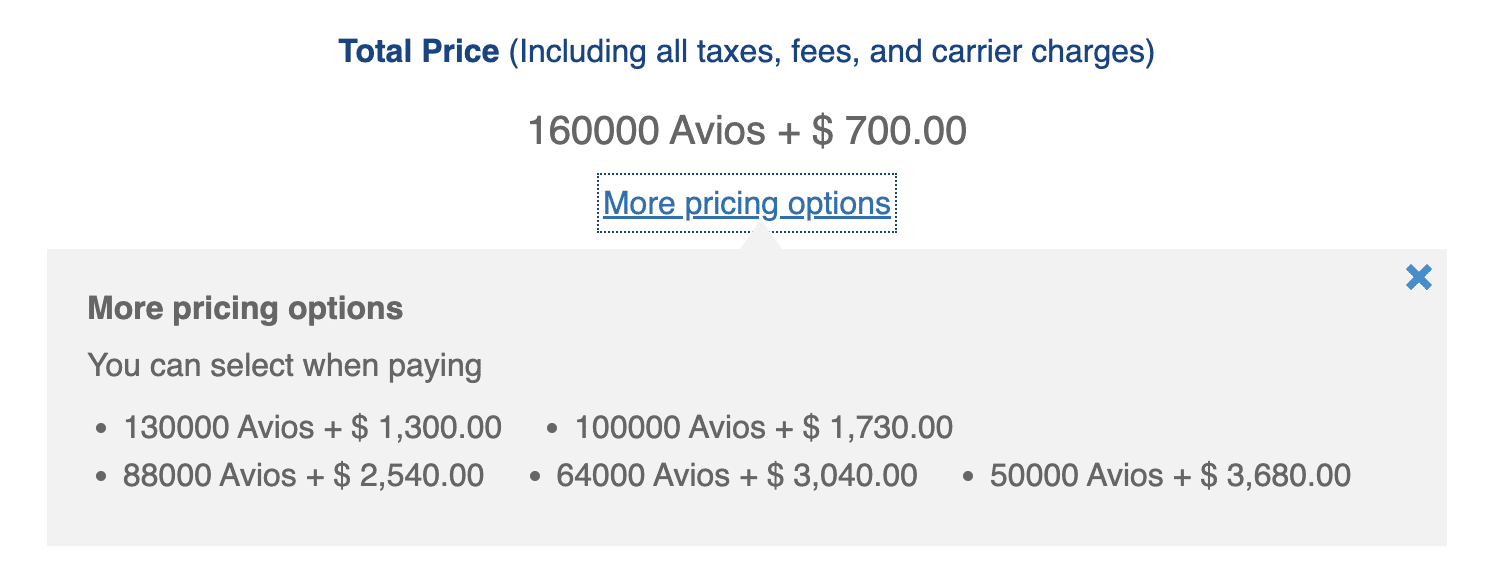Viewport: 1502px width, 580px height.
Task: Click the bullet before 88000 Avios option
Action: (101, 476)
